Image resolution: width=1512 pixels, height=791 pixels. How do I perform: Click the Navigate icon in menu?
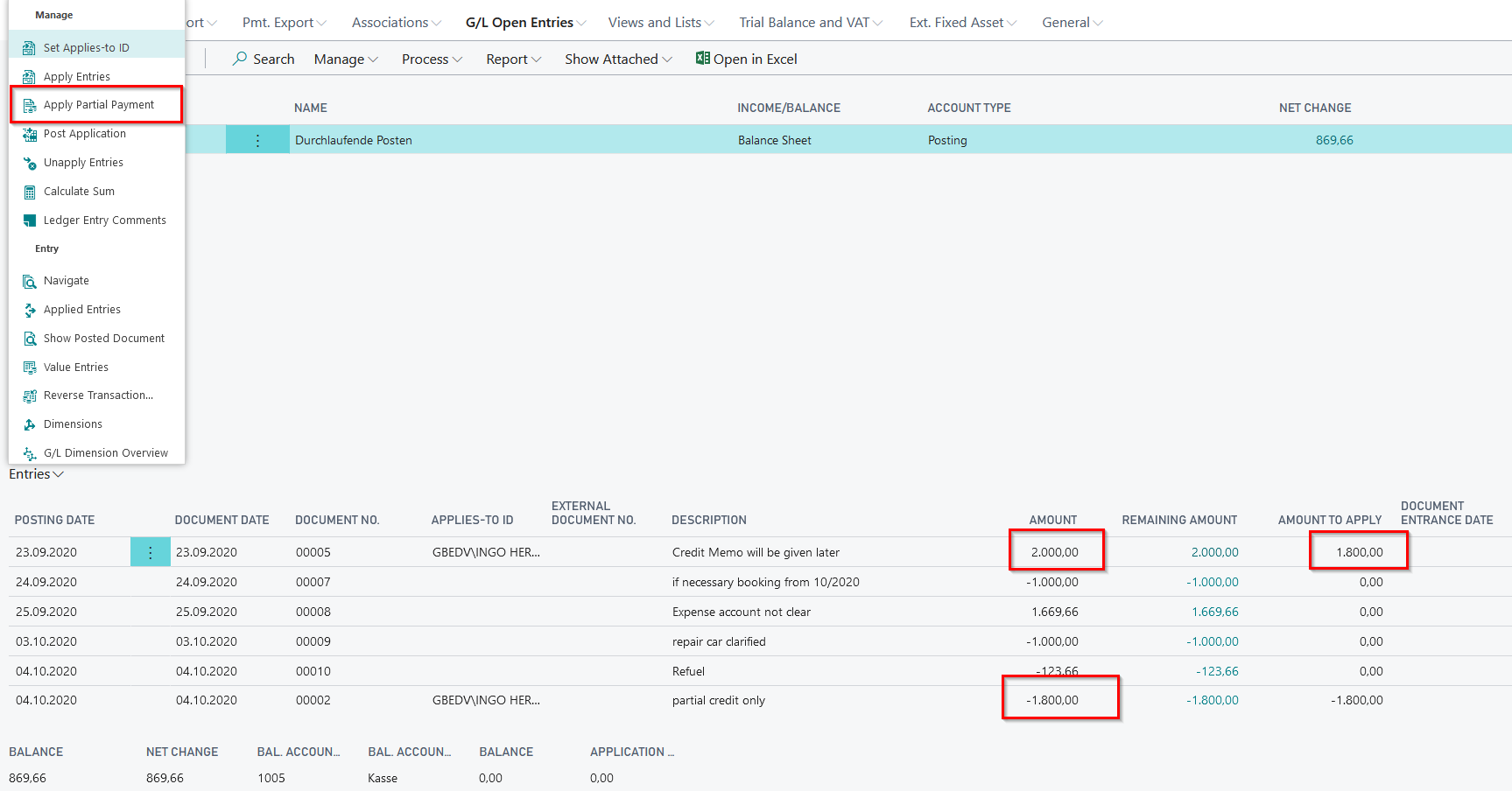pyautogui.click(x=29, y=281)
